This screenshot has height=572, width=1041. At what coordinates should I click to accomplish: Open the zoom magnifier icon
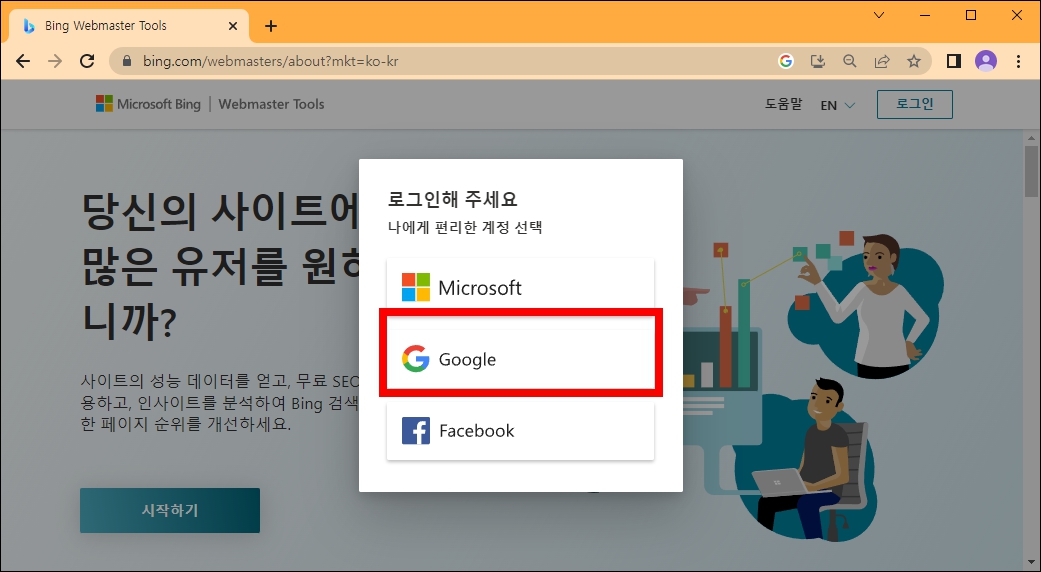click(850, 61)
